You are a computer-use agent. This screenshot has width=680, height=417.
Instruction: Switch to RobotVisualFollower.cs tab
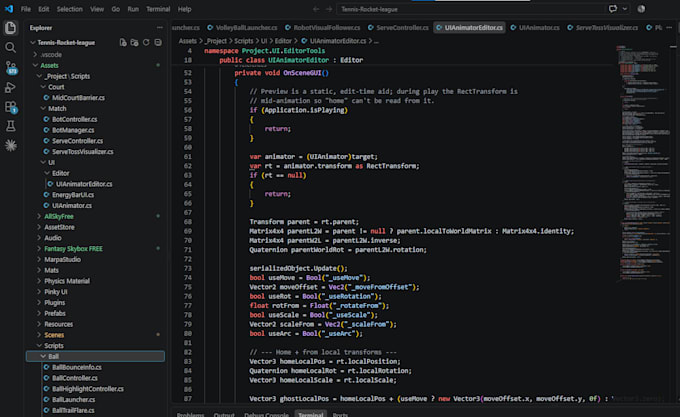coord(322,28)
